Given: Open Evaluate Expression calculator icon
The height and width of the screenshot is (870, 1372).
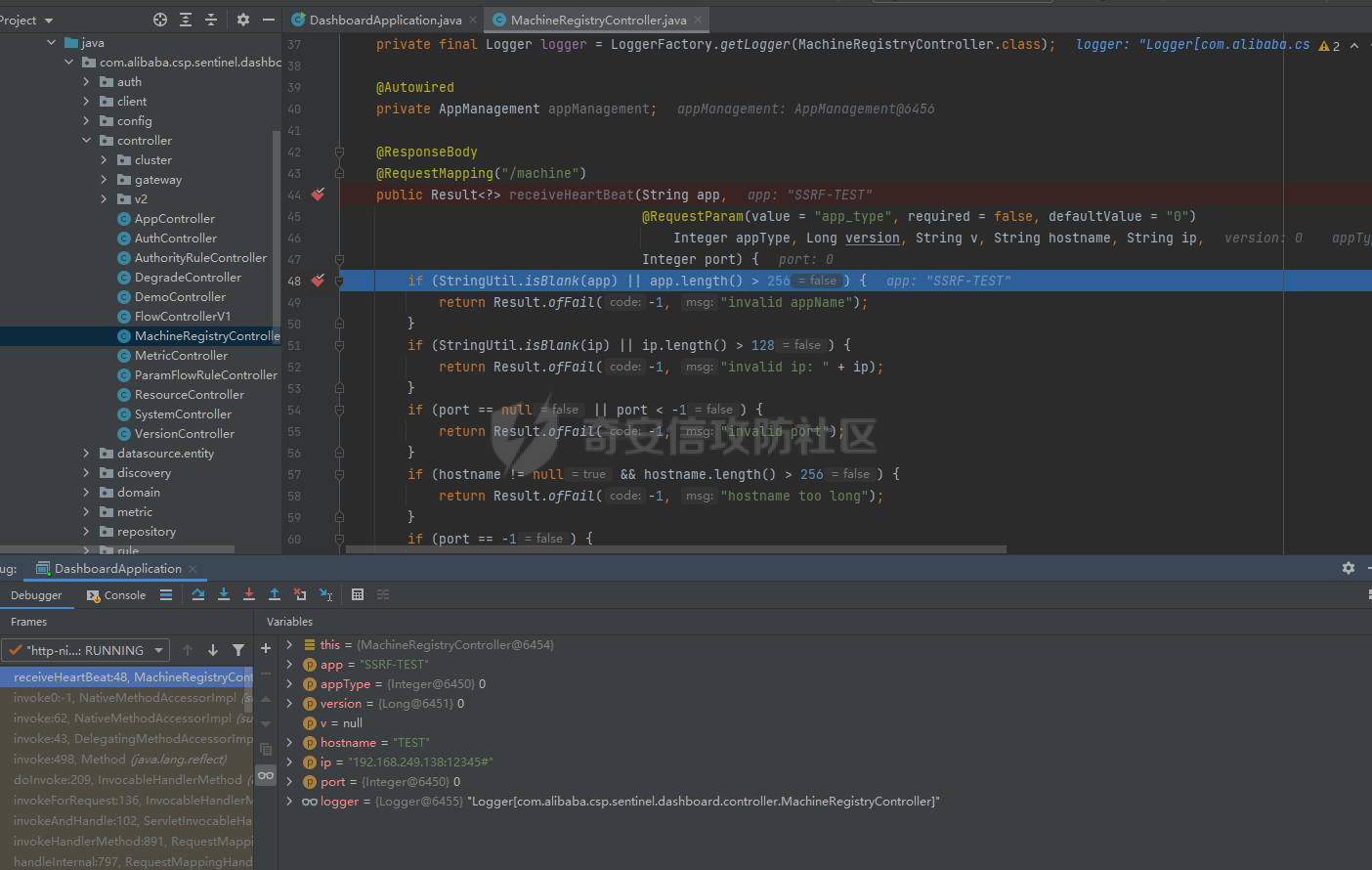Looking at the screenshot, I should tap(358, 594).
